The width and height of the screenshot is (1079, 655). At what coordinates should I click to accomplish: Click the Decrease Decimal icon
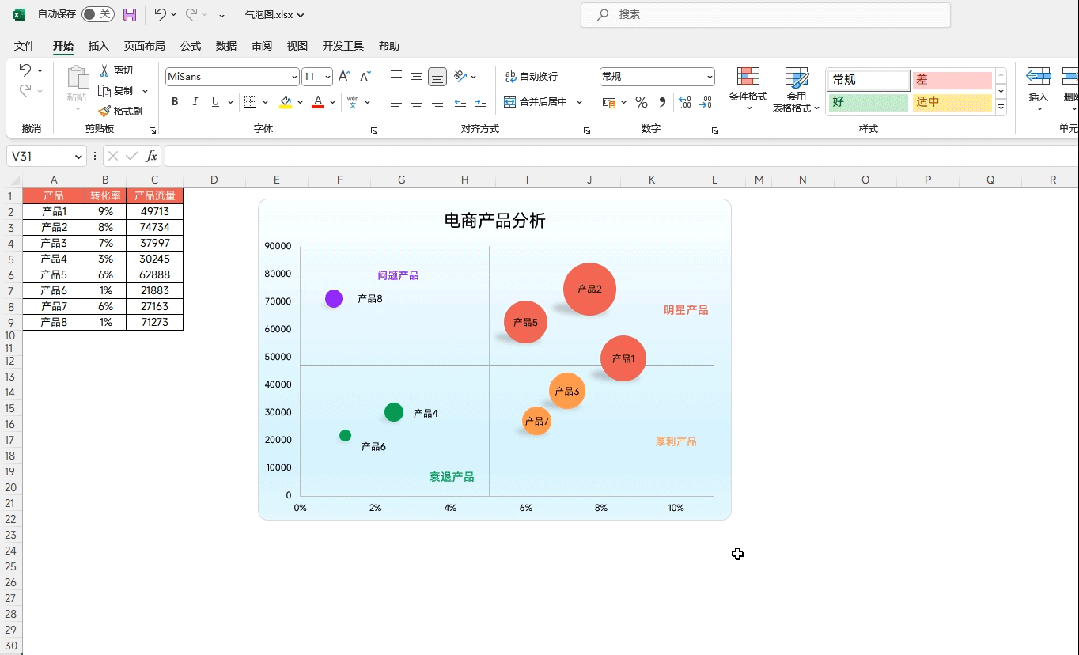point(706,102)
